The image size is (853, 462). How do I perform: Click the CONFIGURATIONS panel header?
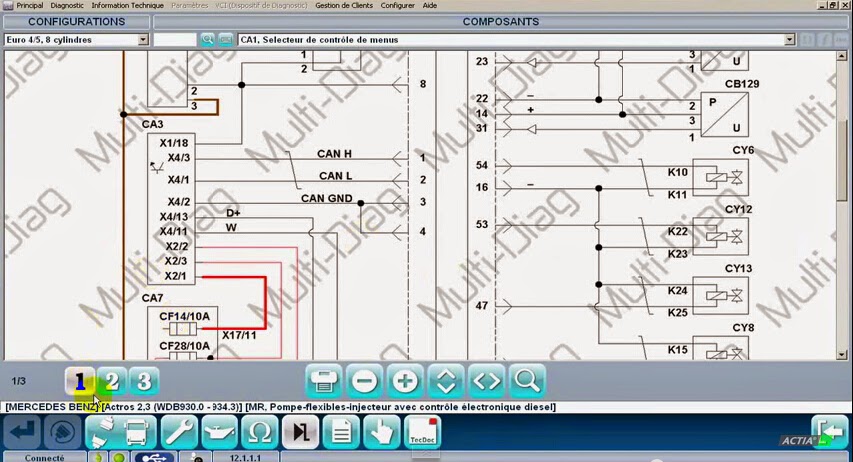click(76, 22)
